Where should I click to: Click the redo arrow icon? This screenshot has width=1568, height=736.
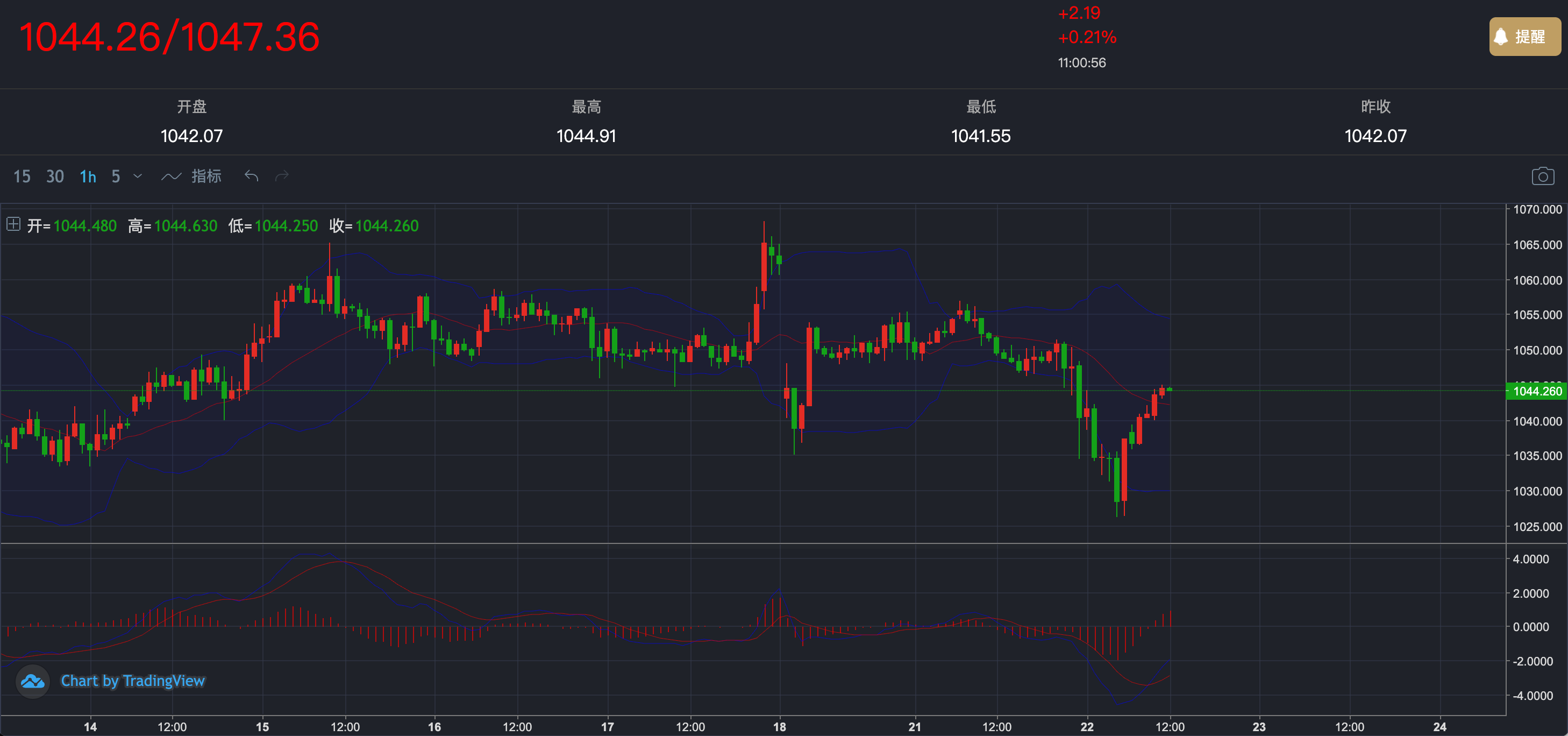(282, 176)
